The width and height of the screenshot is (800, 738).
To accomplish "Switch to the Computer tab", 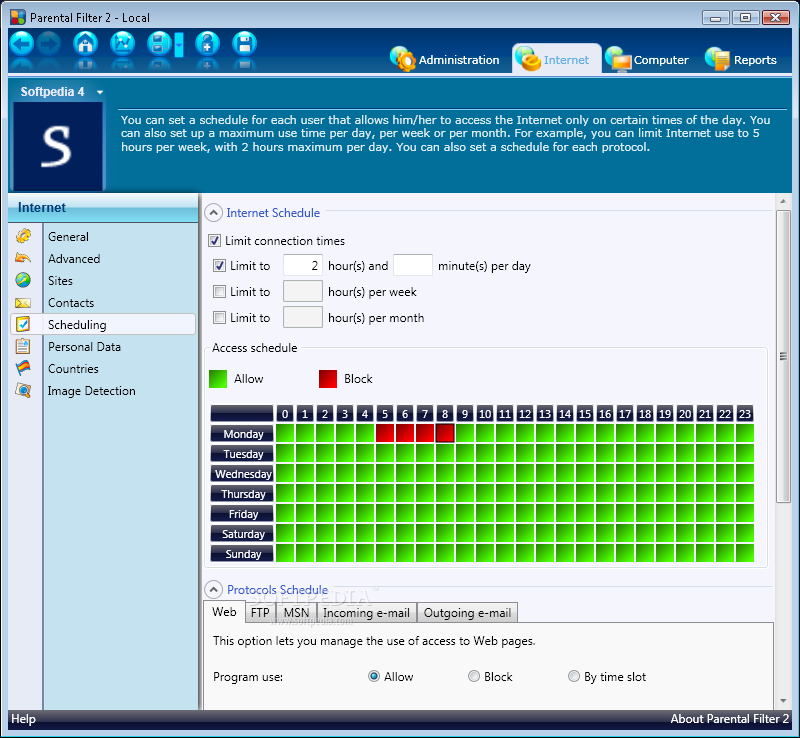I will [x=647, y=59].
